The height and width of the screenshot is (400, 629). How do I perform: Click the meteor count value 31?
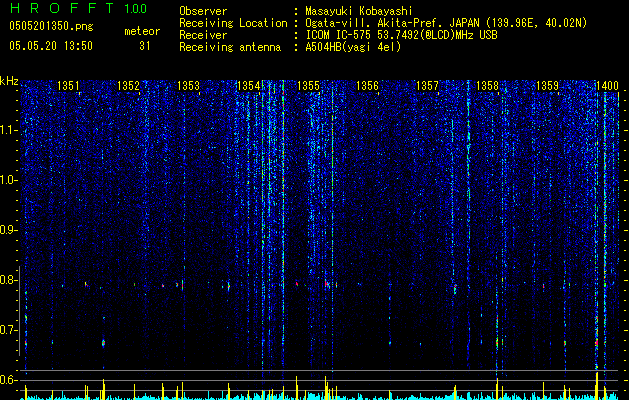pos(144,46)
